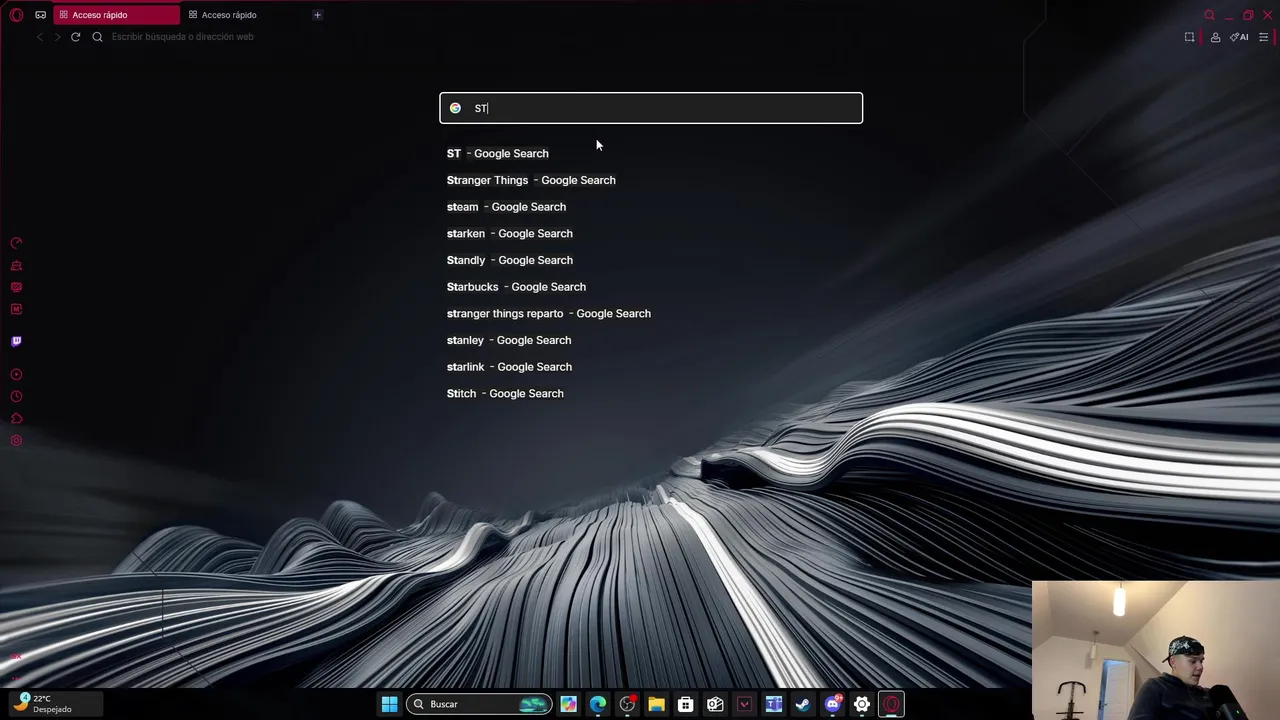
Task: Go forward with the forward arrow
Action: 57,37
